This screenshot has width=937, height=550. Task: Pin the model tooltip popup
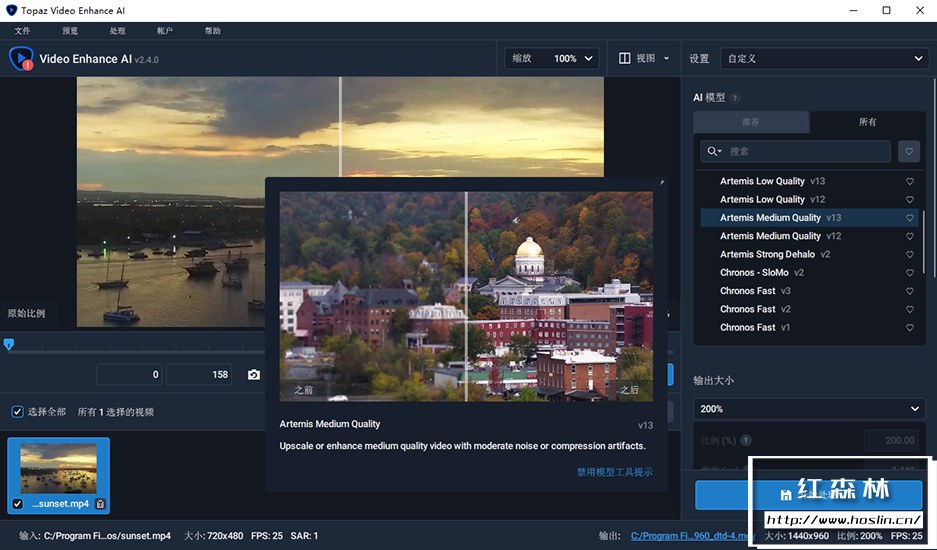662,182
